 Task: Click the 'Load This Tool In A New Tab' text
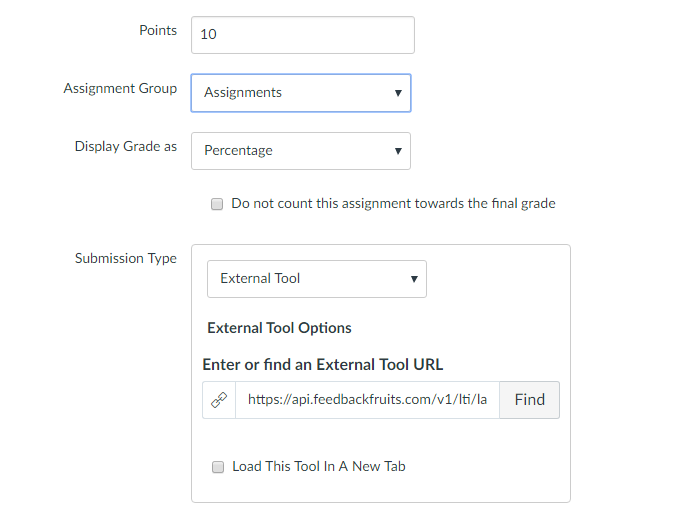[319, 466]
